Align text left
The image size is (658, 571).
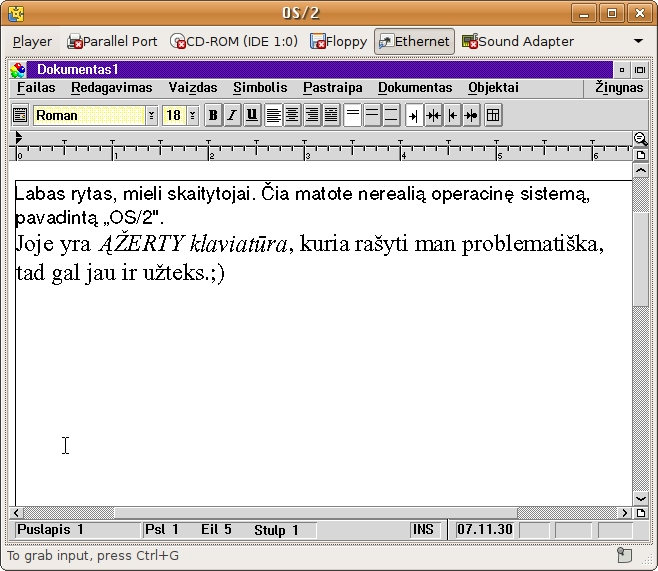(x=274, y=115)
